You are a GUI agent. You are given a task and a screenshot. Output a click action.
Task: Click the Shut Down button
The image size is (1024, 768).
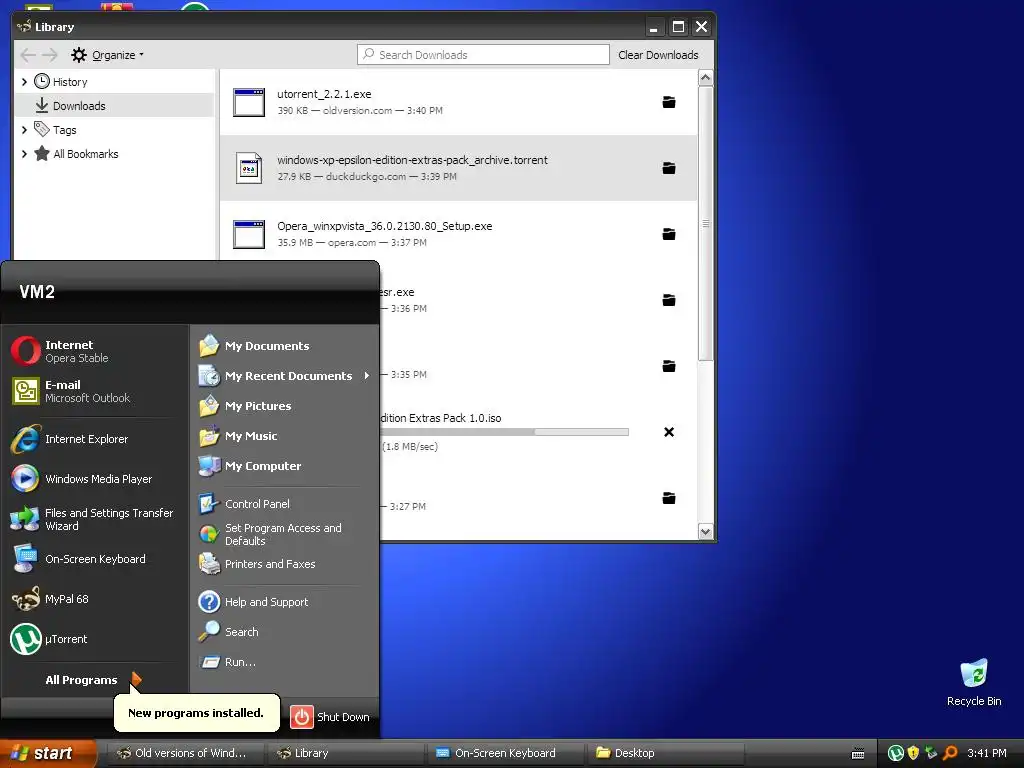click(330, 716)
